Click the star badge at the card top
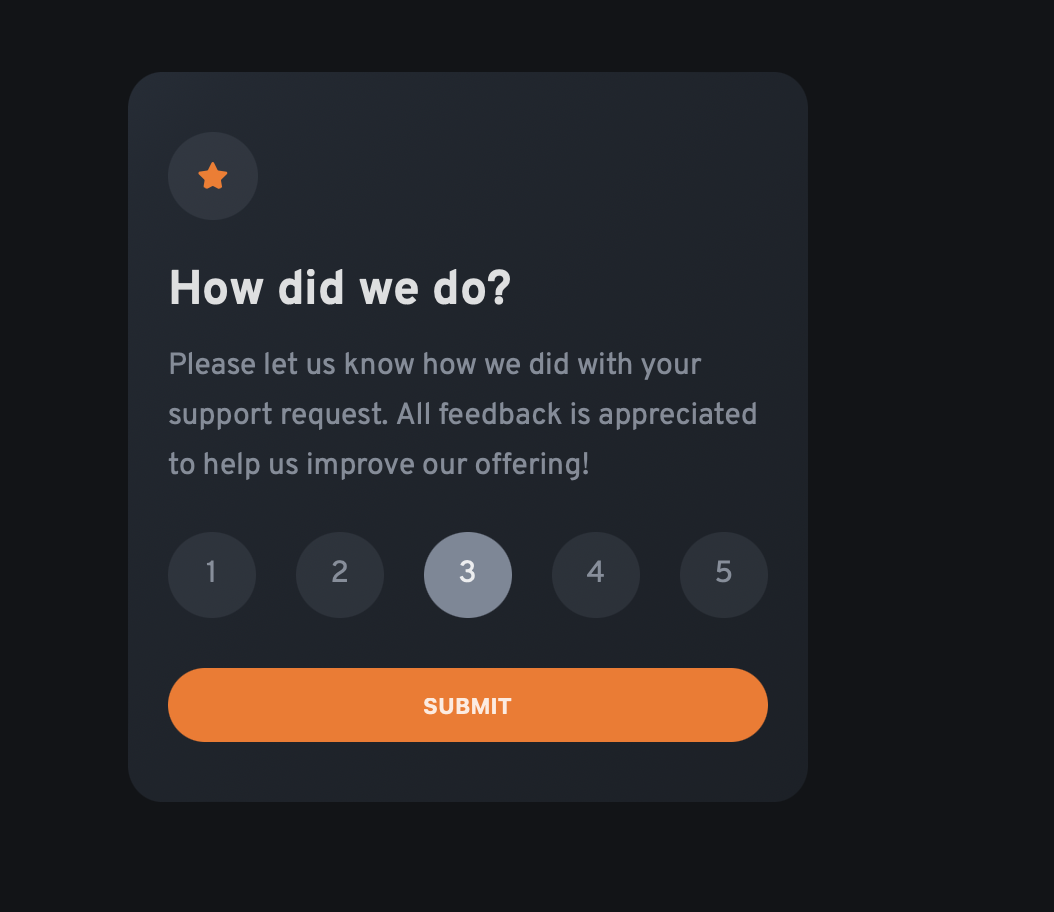The height and width of the screenshot is (912, 1054). pyautogui.click(x=212, y=176)
